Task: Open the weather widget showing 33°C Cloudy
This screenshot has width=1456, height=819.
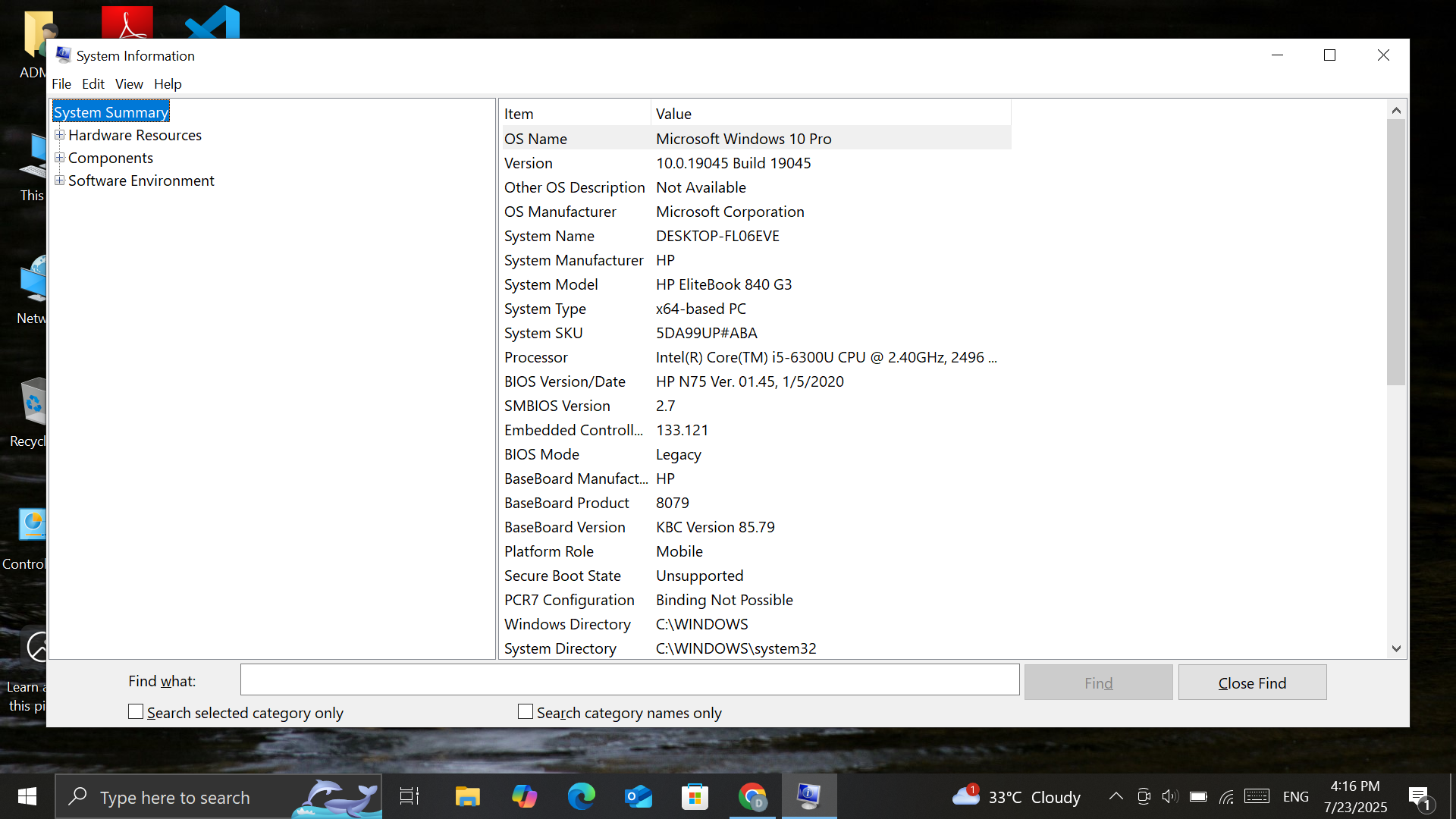Action: 1016,796
